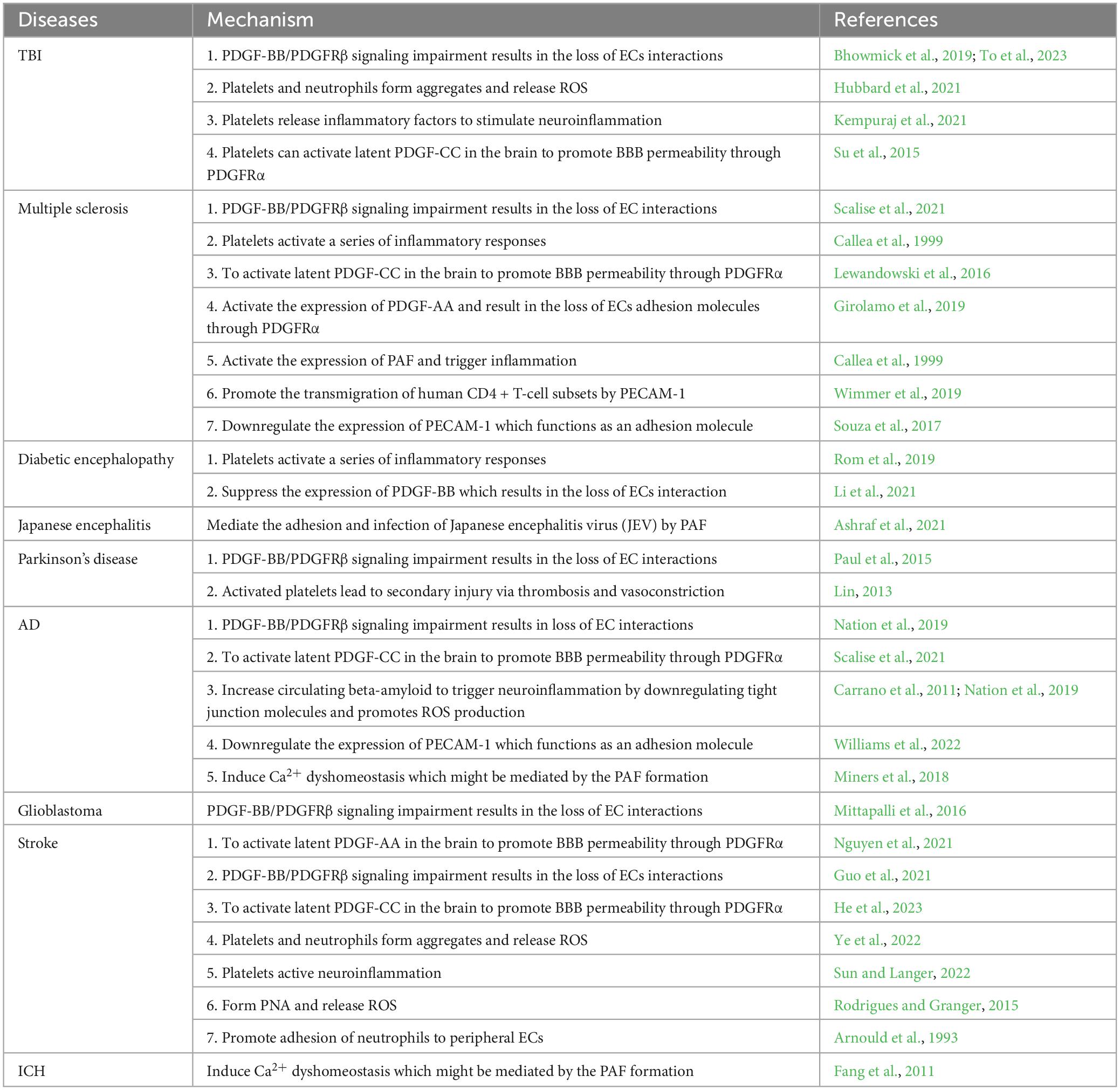
Task: Open the Ashraf et al., 2021 reference
Action: tap(890, 525)
